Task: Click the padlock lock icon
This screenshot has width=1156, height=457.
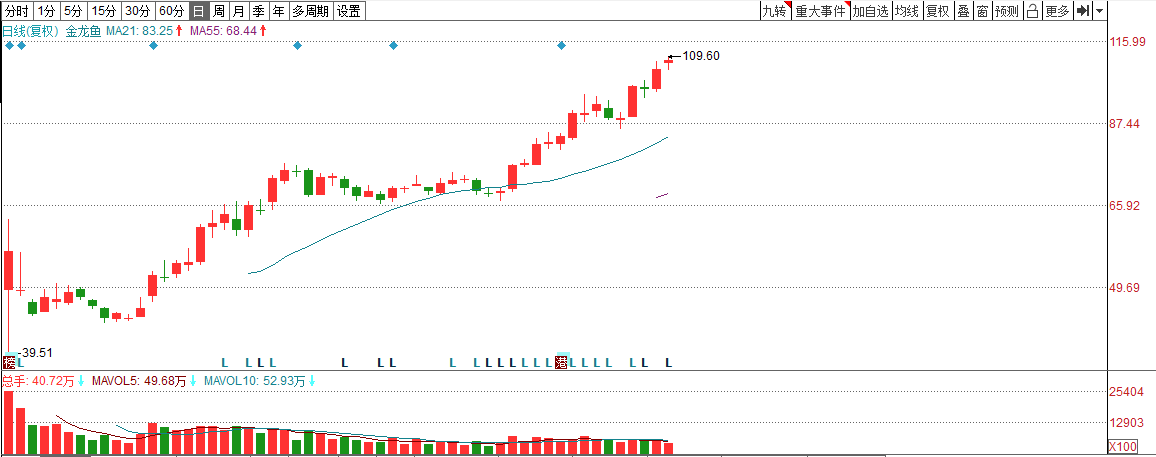Action: click(1032, 11)
